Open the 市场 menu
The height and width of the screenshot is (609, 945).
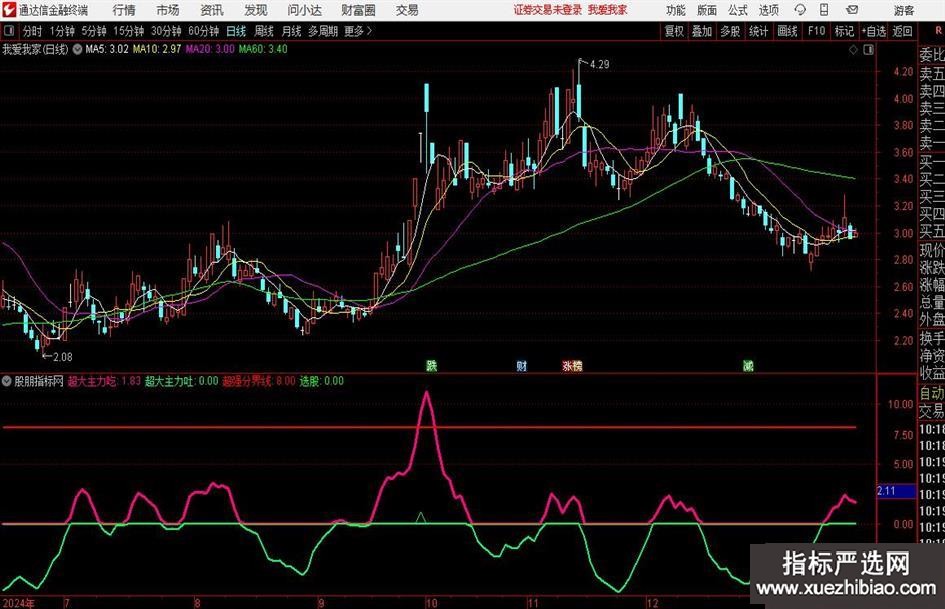(168, 10)
